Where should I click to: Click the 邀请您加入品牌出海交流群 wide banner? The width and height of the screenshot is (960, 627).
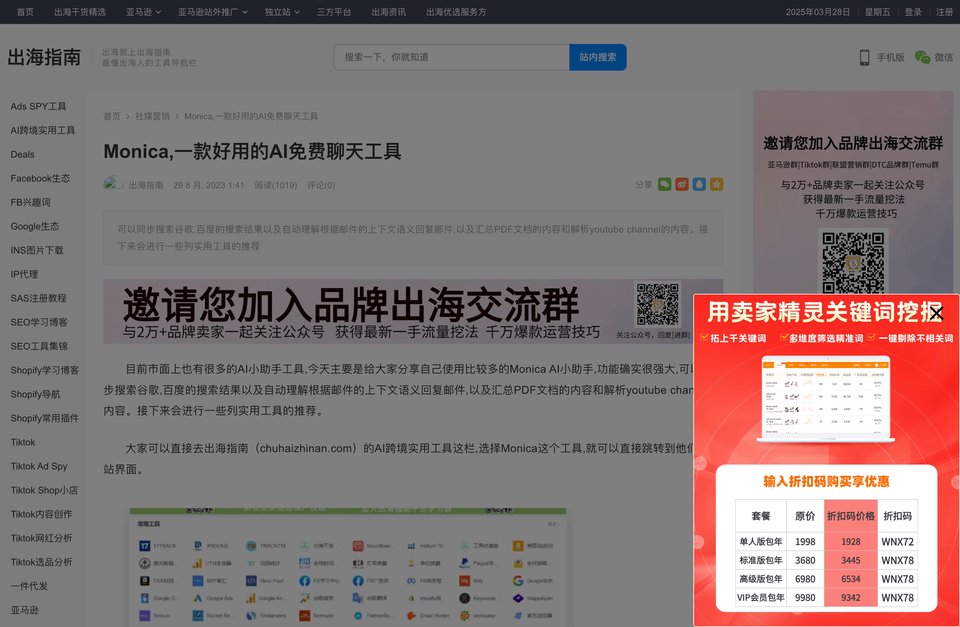click(413, 310)
